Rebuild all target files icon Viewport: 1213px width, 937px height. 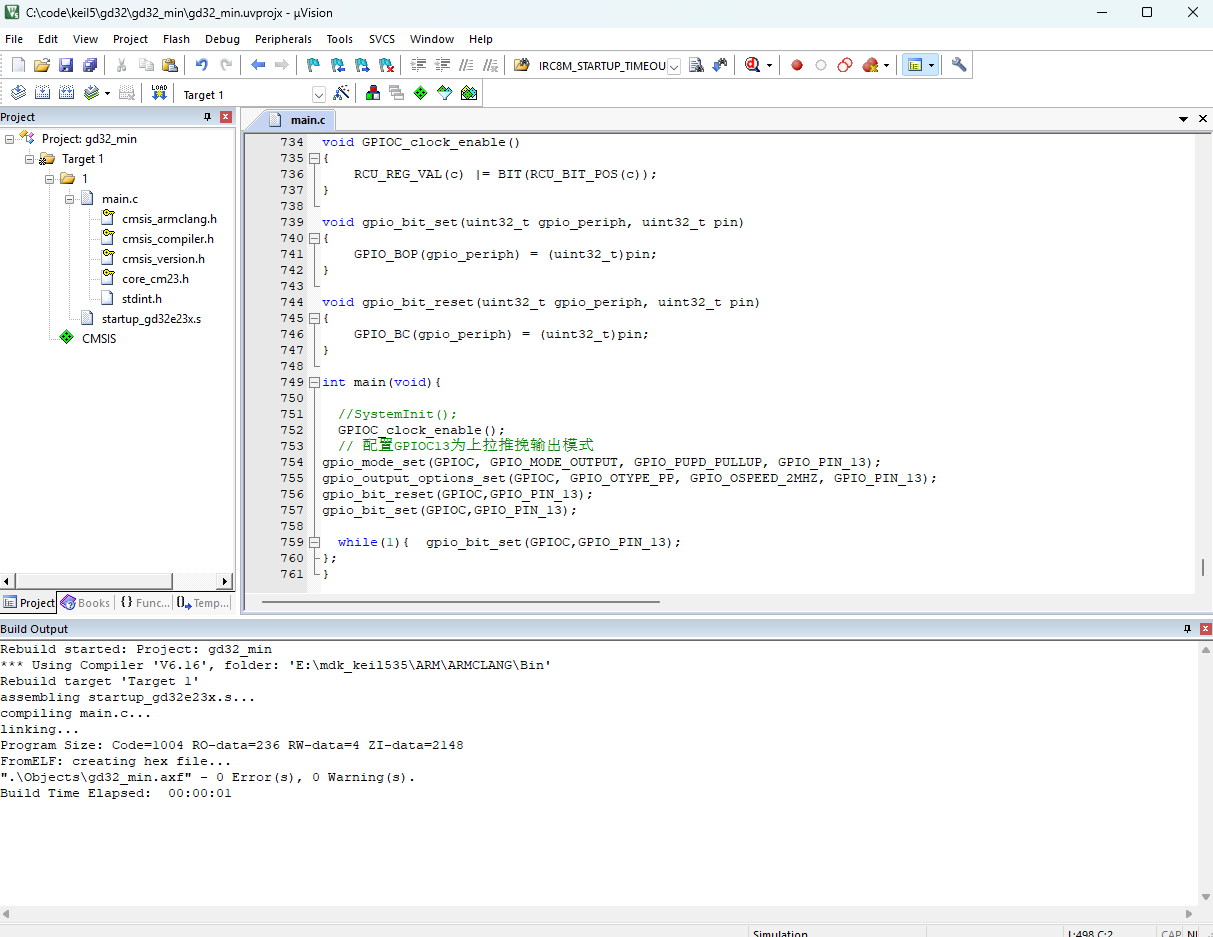(66, 93)
